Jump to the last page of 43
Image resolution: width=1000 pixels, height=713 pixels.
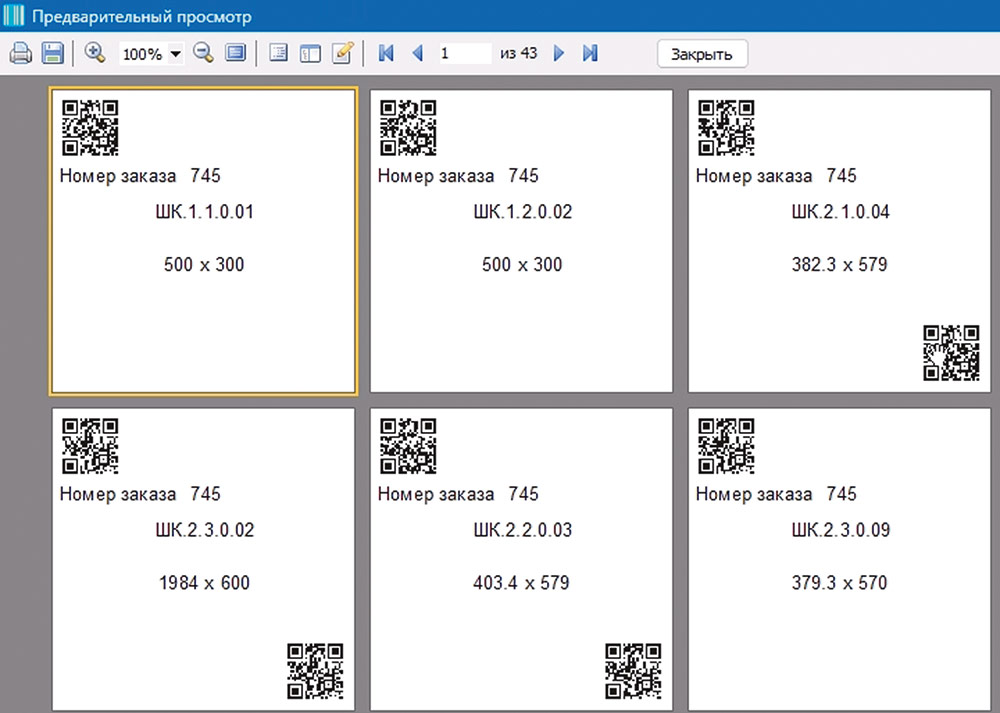click(x=590, y=52)
